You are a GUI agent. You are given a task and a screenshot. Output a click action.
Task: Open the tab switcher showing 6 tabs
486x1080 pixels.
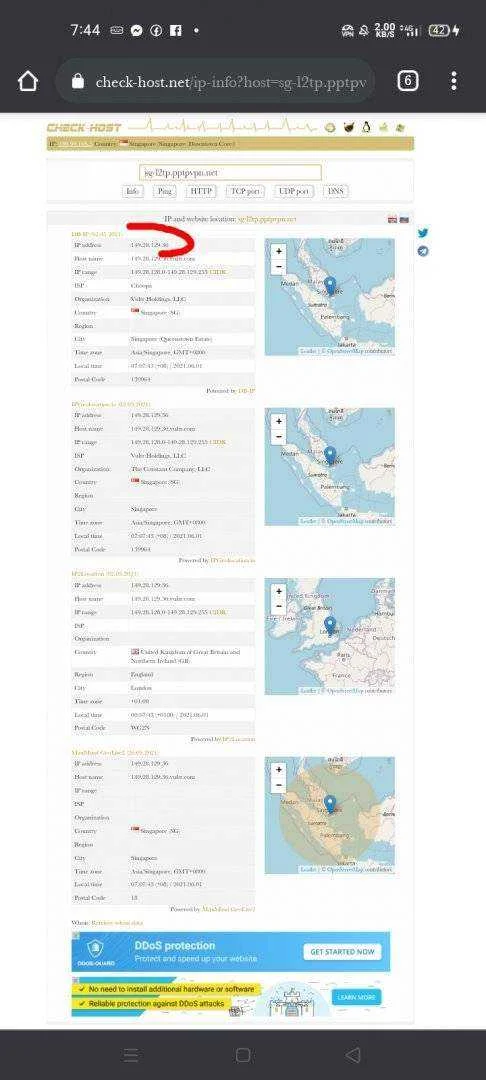tap(408, 81)
